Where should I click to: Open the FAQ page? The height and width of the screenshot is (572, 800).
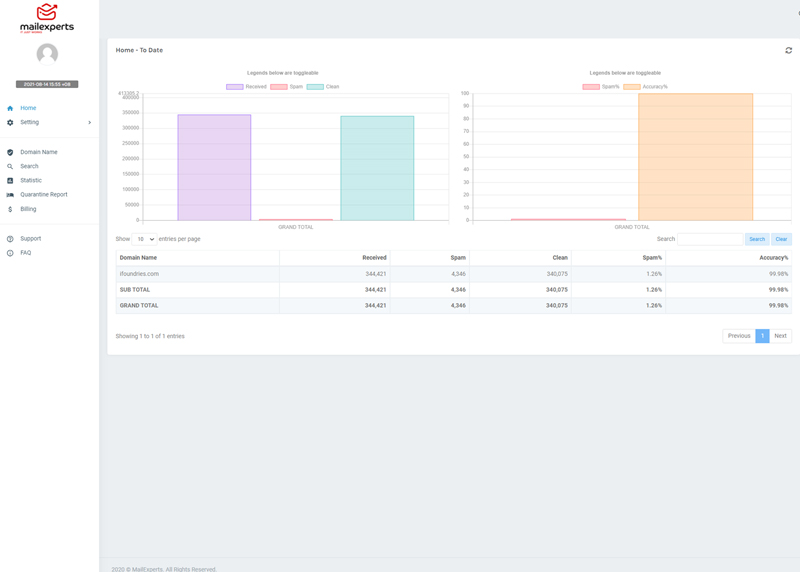[26, 253]
